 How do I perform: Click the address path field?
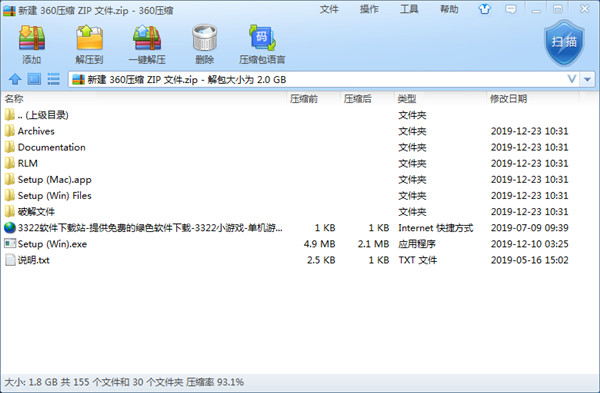(324, 80)
